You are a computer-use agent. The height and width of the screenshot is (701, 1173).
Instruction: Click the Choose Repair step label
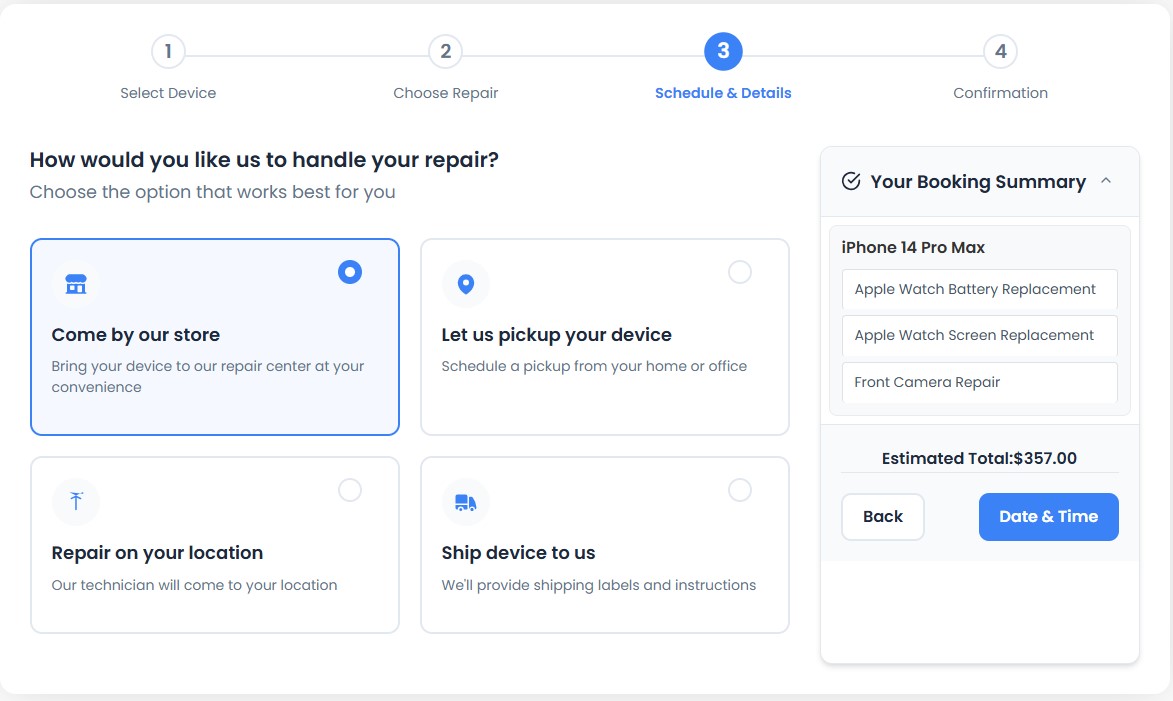click(x=445, y=93)
